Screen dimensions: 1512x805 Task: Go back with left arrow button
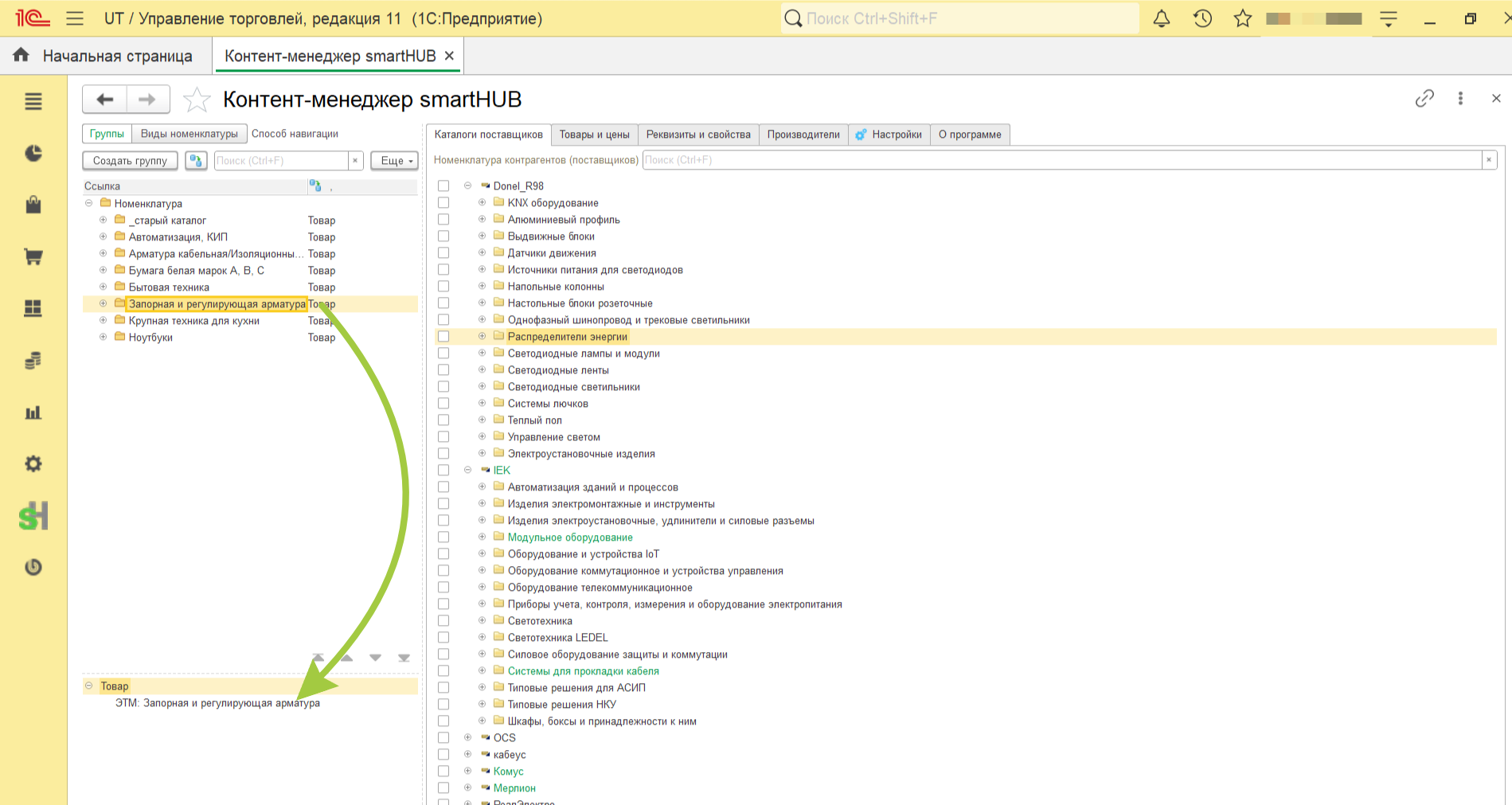point(104,100)
